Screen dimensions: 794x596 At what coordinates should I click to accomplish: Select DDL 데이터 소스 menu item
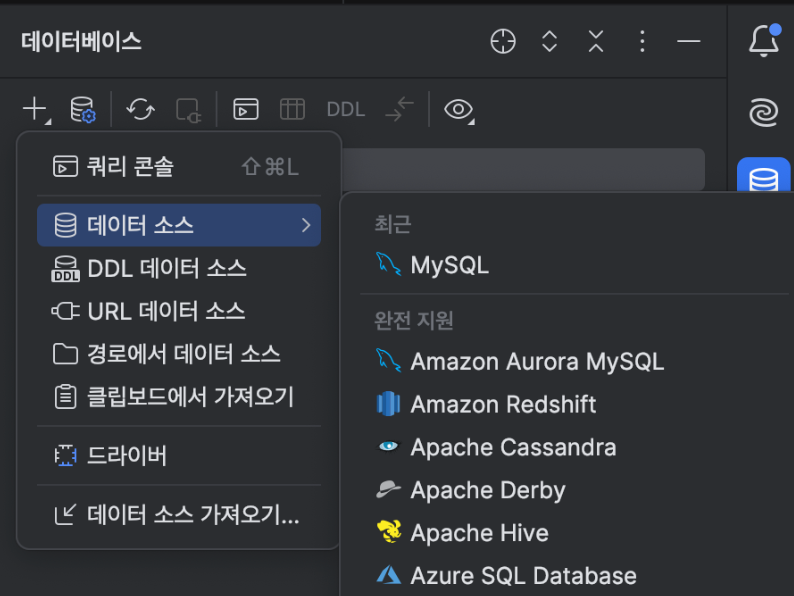point(179,268)
